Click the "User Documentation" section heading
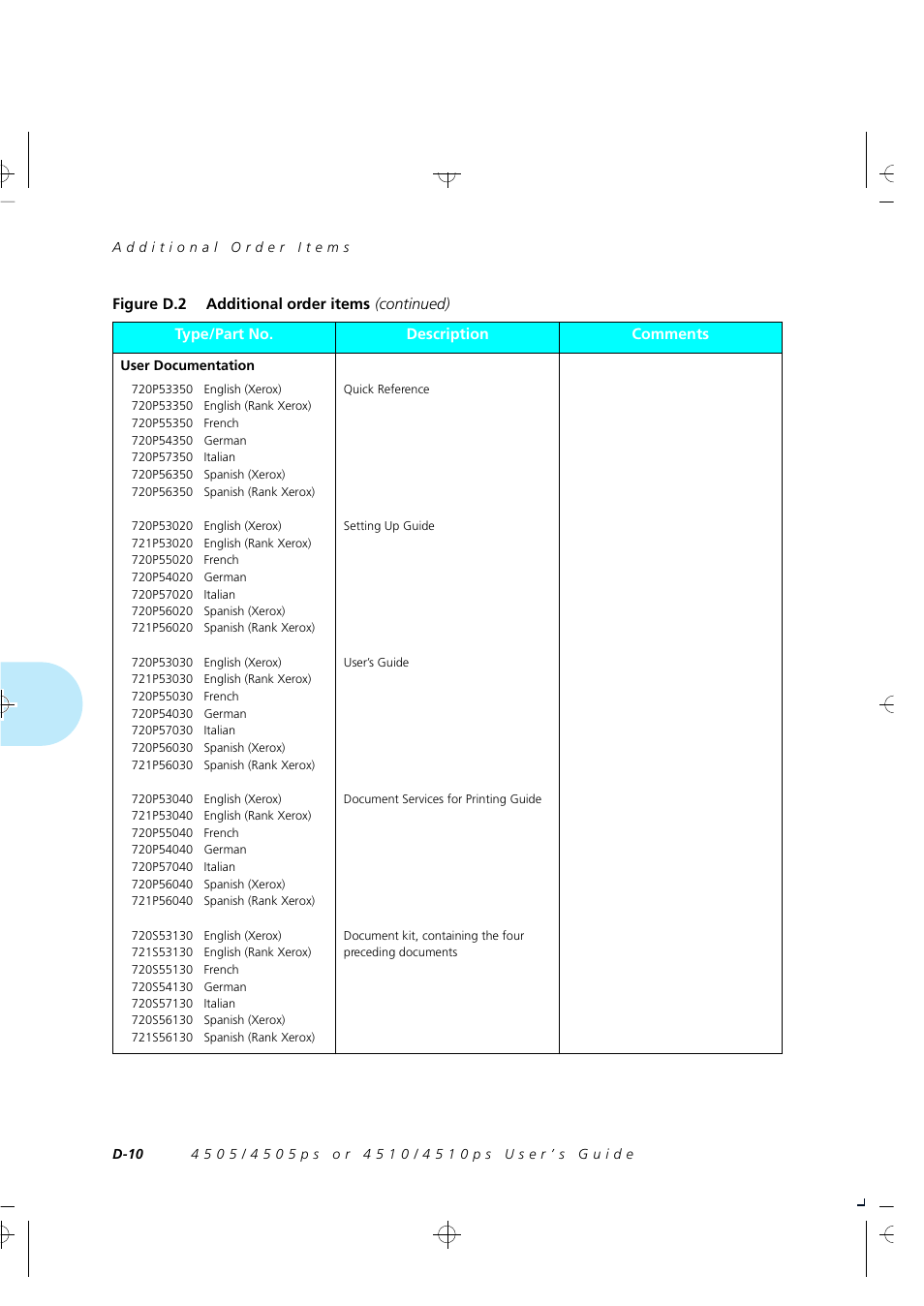This screenshot has width=924, height=1306. (187, 365)
